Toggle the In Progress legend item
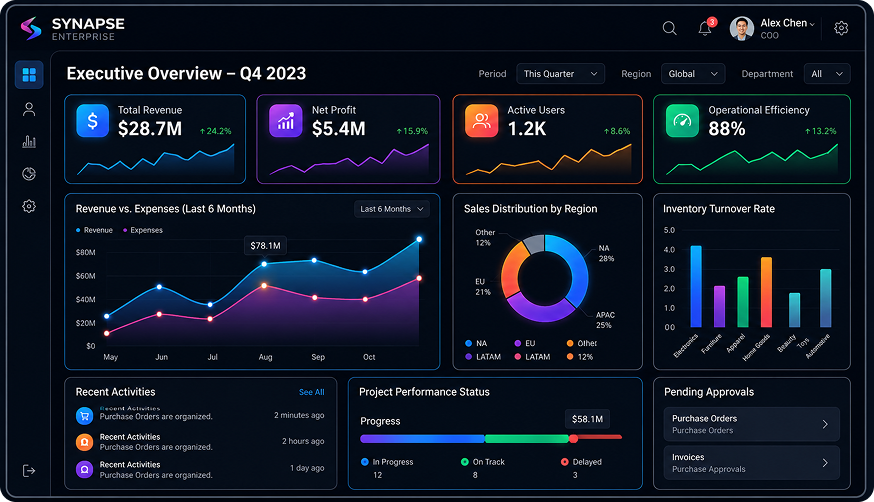The image size is (874, 502). tap(387, 462)
